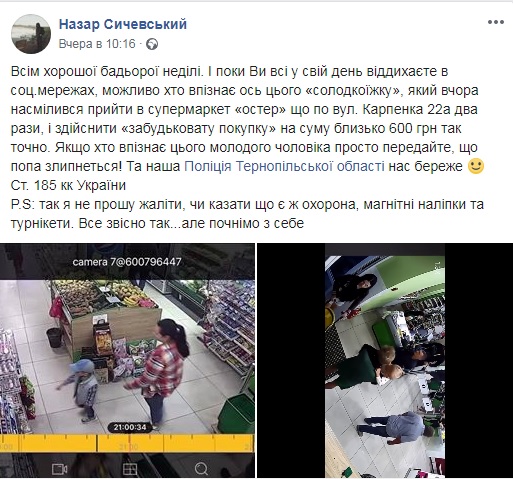Viewport: 513px width, 479px height.
Task: Click the smiley emoji in post text
Action: (476, 166)
